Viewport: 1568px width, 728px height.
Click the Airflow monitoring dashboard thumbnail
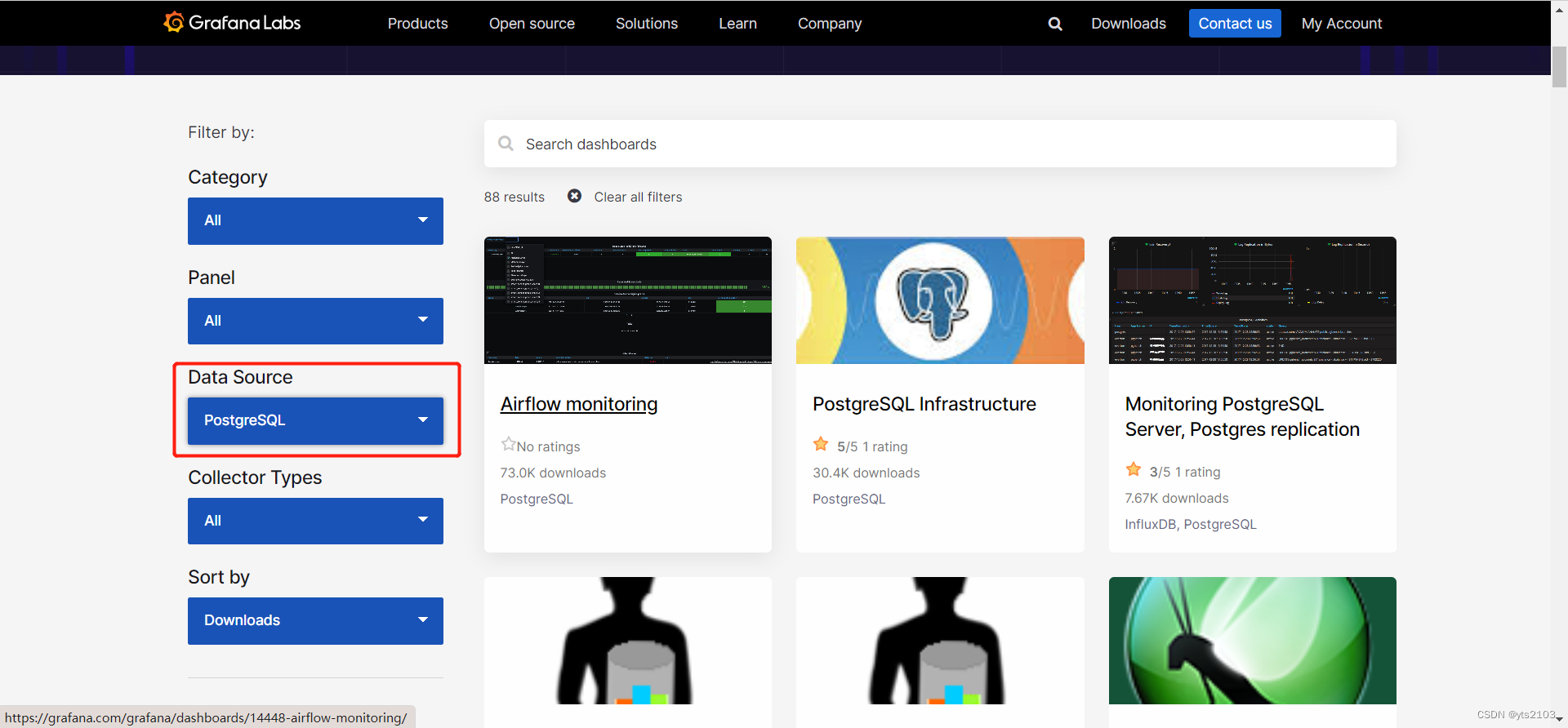pos(628,300)
